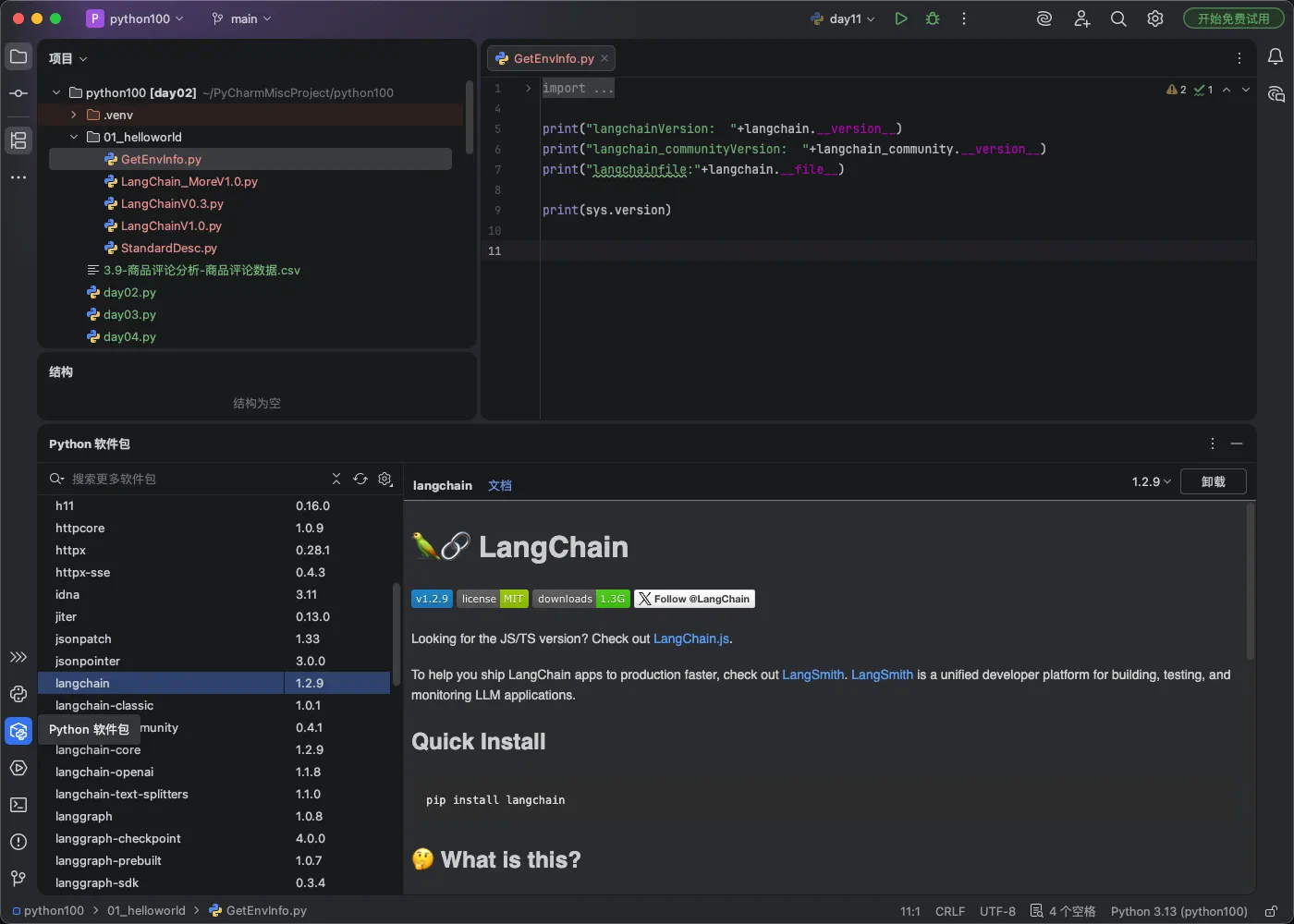Open the Git tool window icon
The width and height of the screenshot is (1294, 924).
(18, 879)
